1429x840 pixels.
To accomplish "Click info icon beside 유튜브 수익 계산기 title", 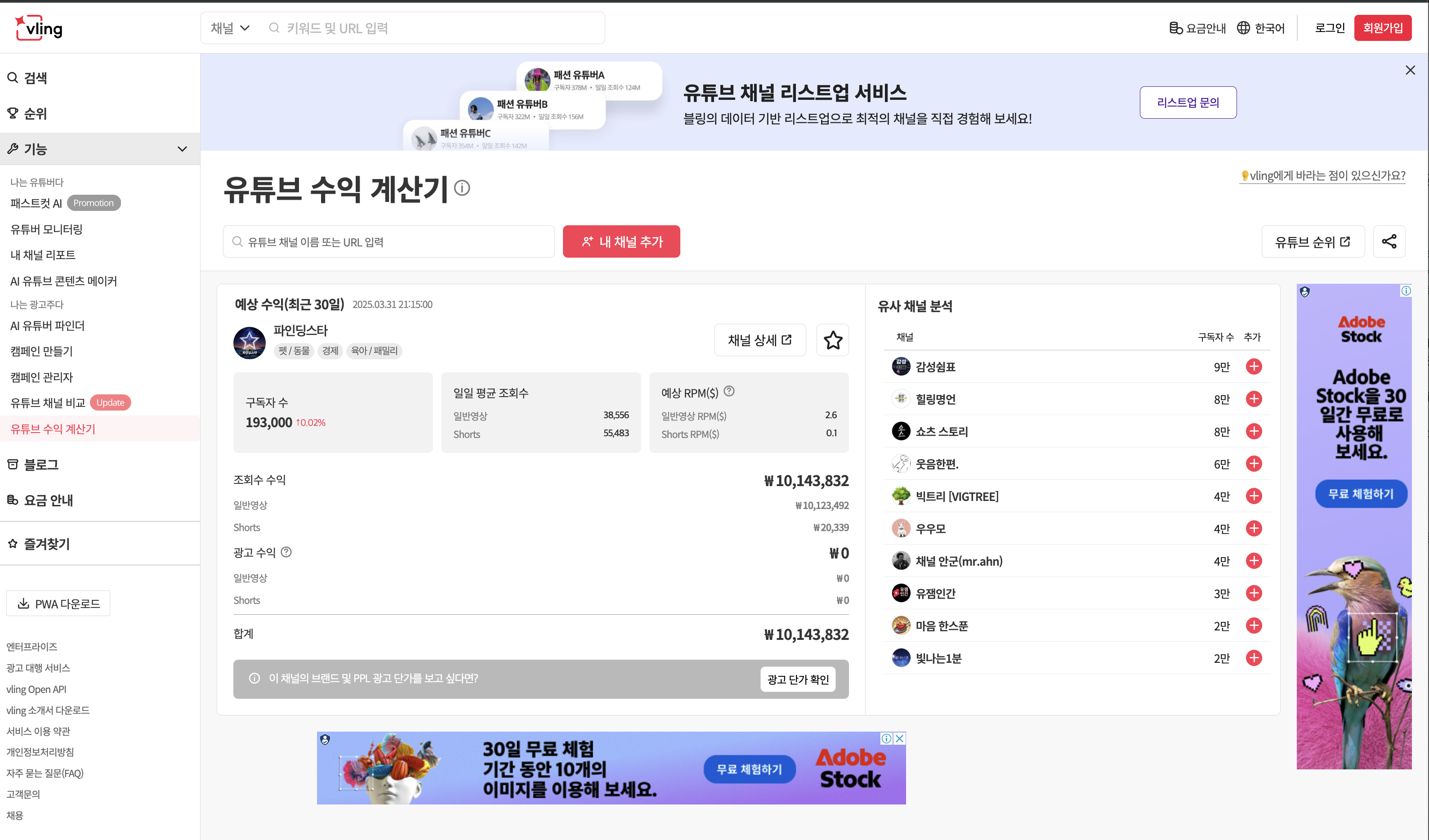I will click(x=462, y=188).
